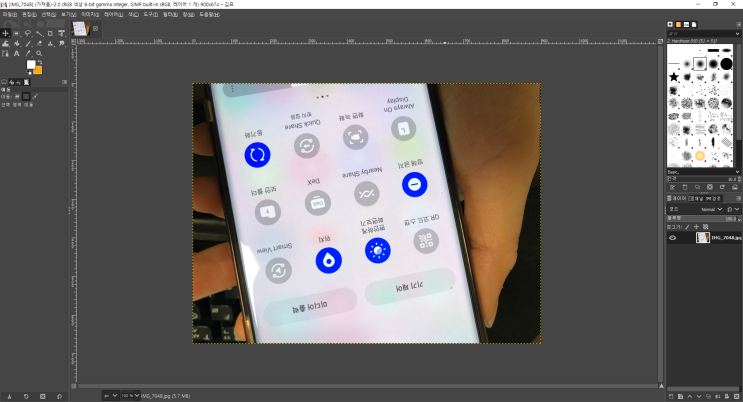Create a new layer button
This screenshot has height=402, width=743.
(671, 396)
